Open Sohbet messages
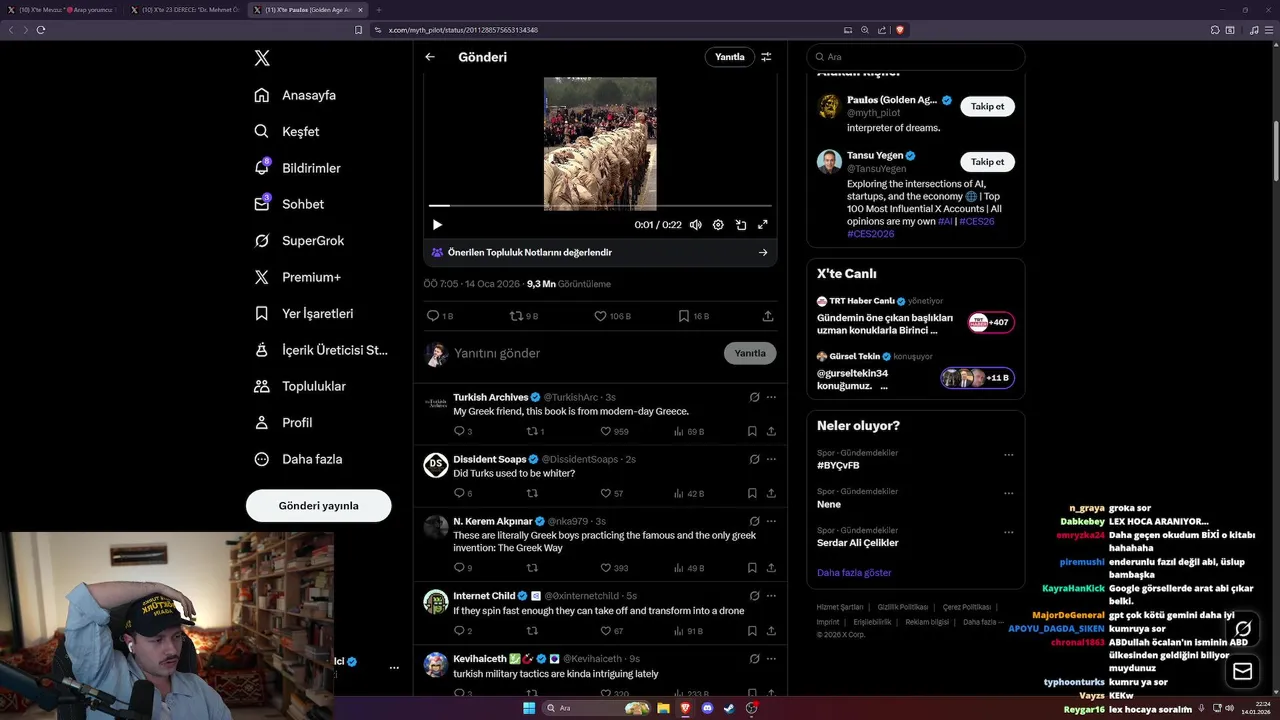The image size is (1280, 720). tap(290, 204)
